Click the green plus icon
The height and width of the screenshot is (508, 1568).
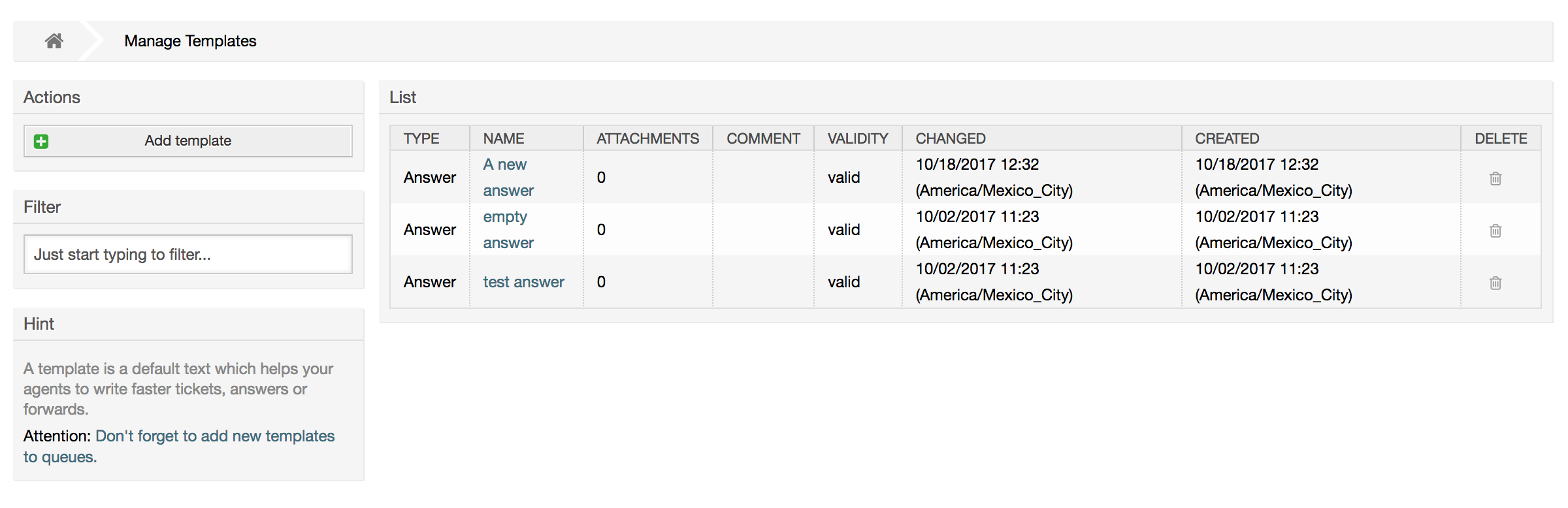pyautogui.click(x=41, y=141)
